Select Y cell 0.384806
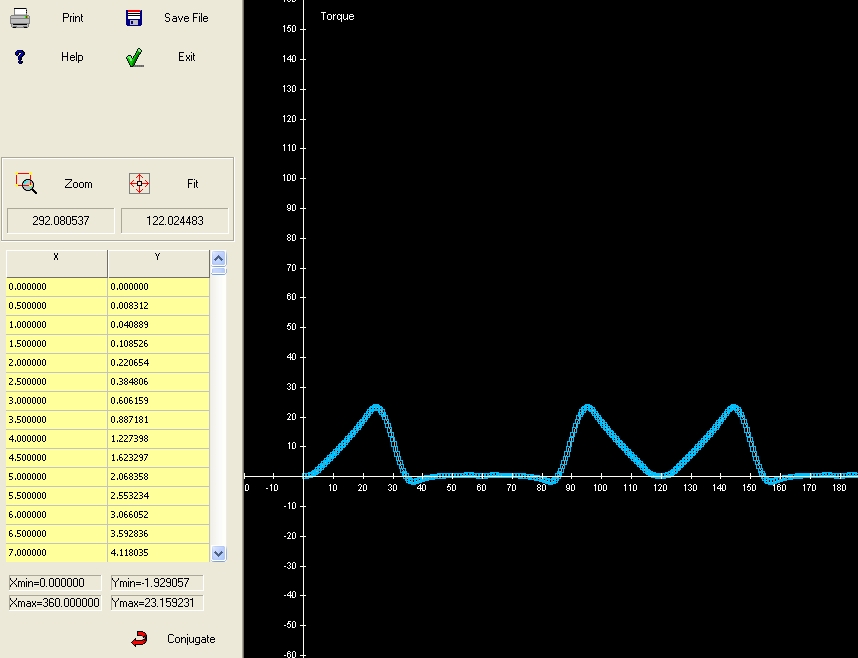This screenshot has height=658, width=858. click(158, 382)
